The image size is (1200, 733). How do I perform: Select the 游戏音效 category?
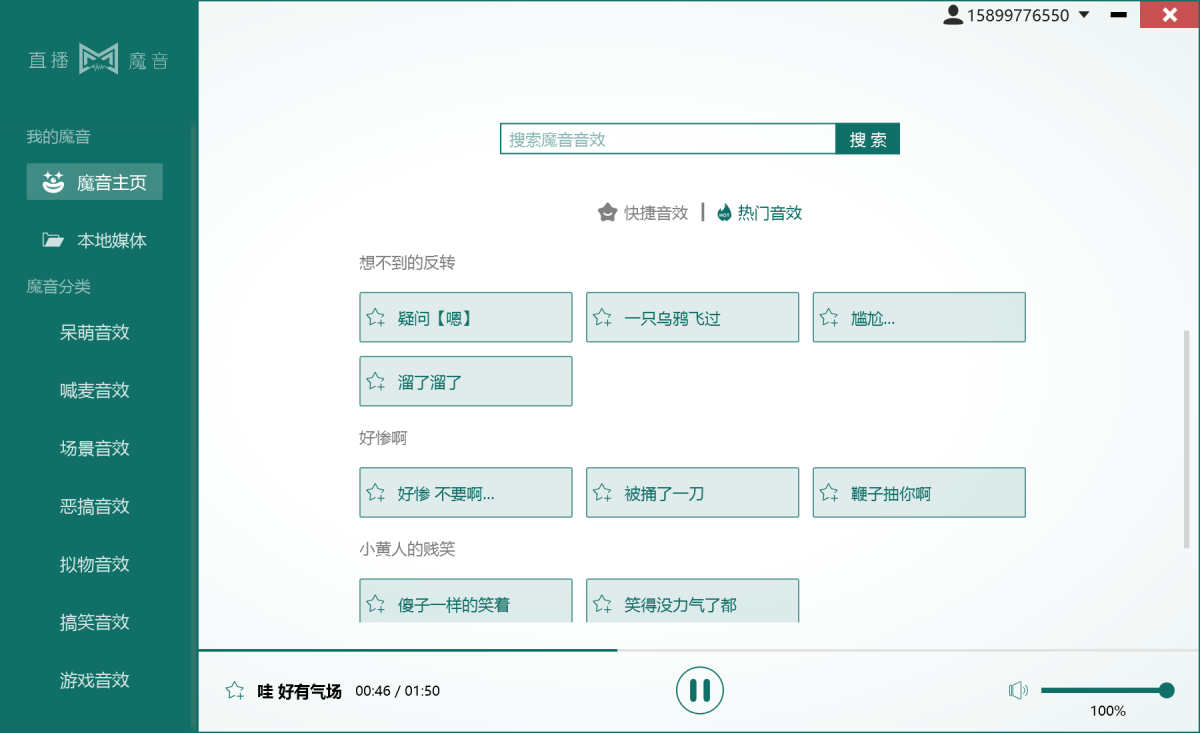point(94,679)
